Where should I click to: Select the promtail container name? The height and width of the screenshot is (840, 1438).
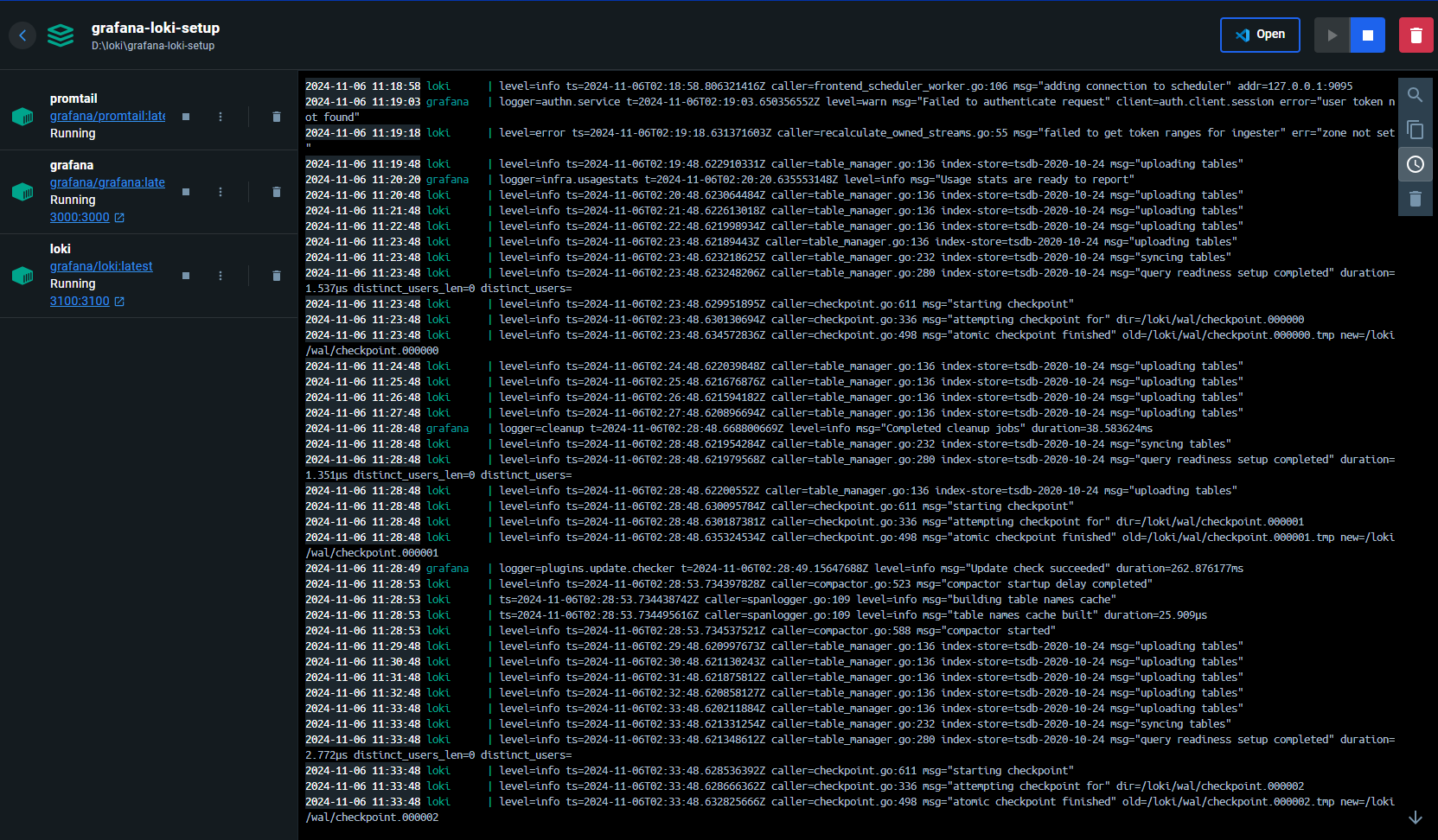pos(73,99)
